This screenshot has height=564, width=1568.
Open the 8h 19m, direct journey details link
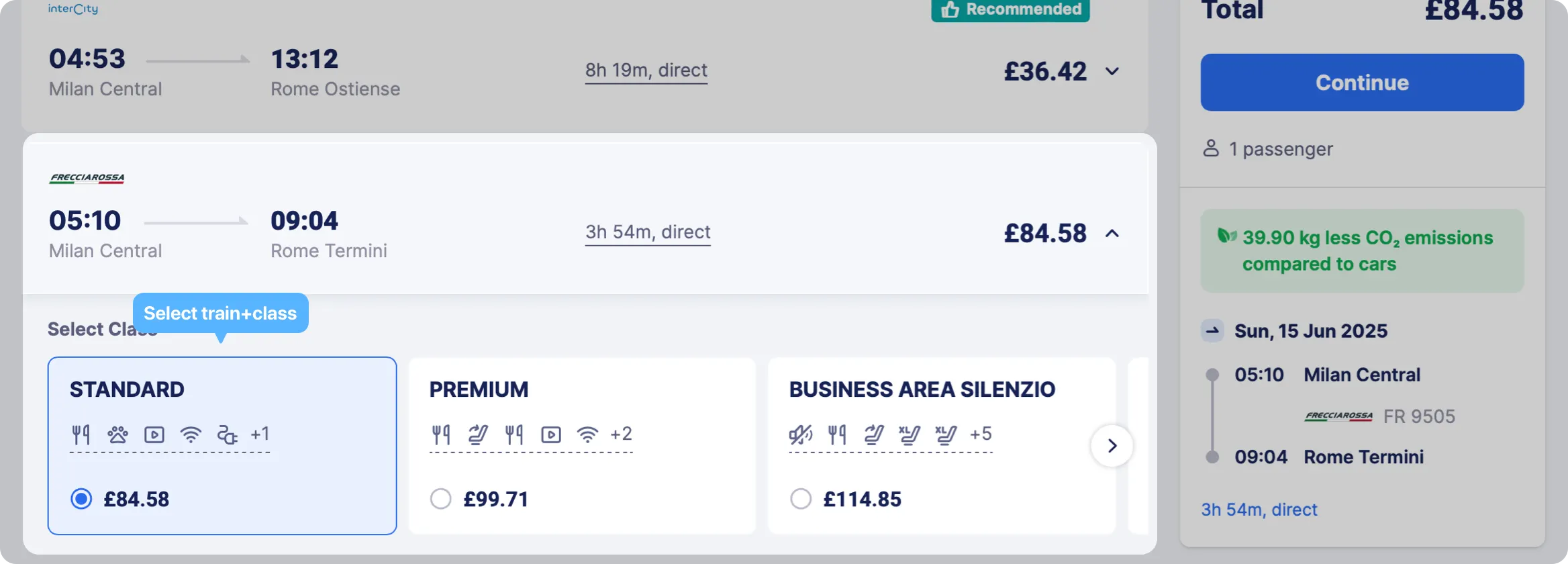[x=646, y=70]
